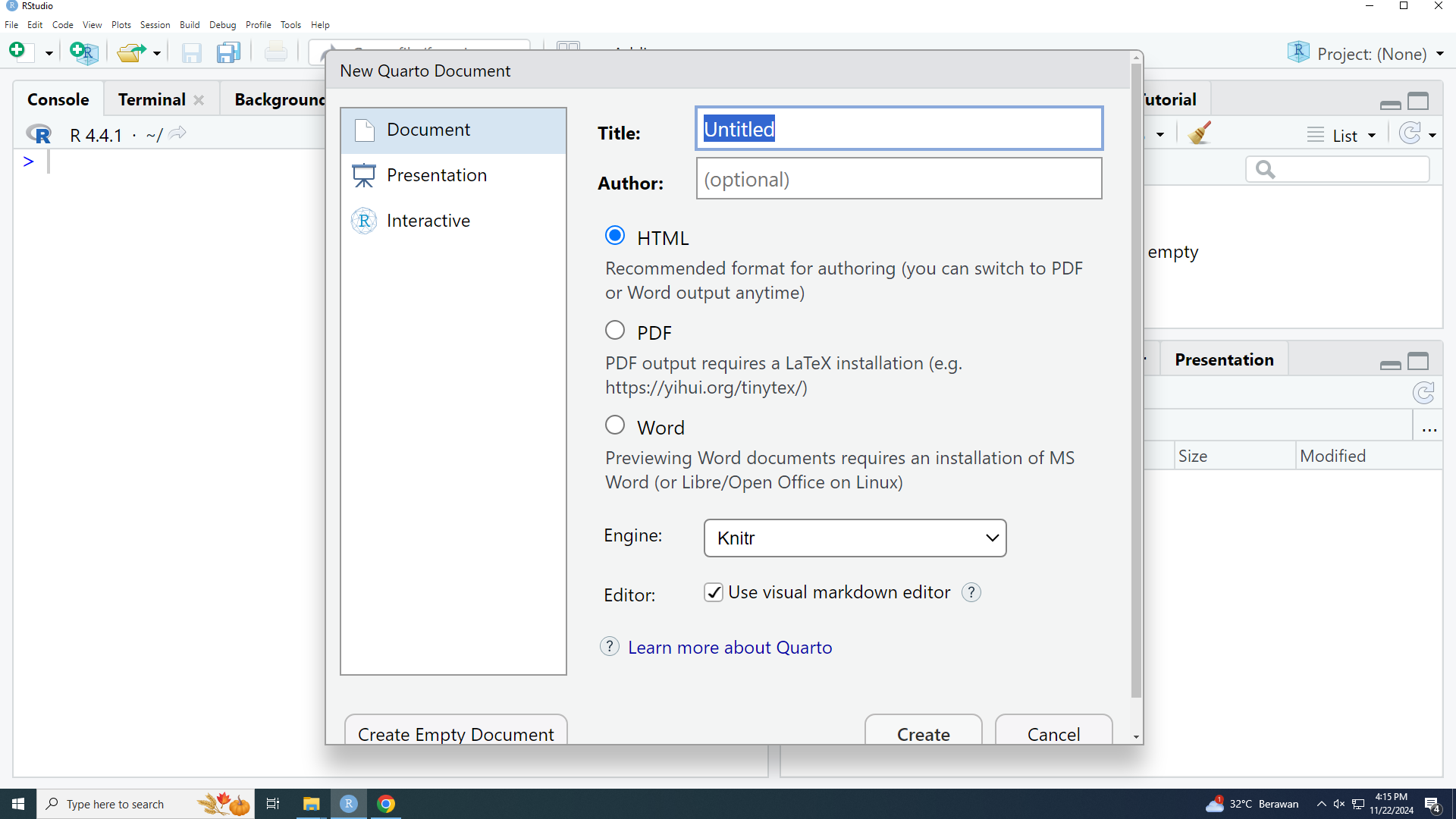Click the Open file folder icon
This screenshot has width=1456, height=819.
[x=131, y=52]
